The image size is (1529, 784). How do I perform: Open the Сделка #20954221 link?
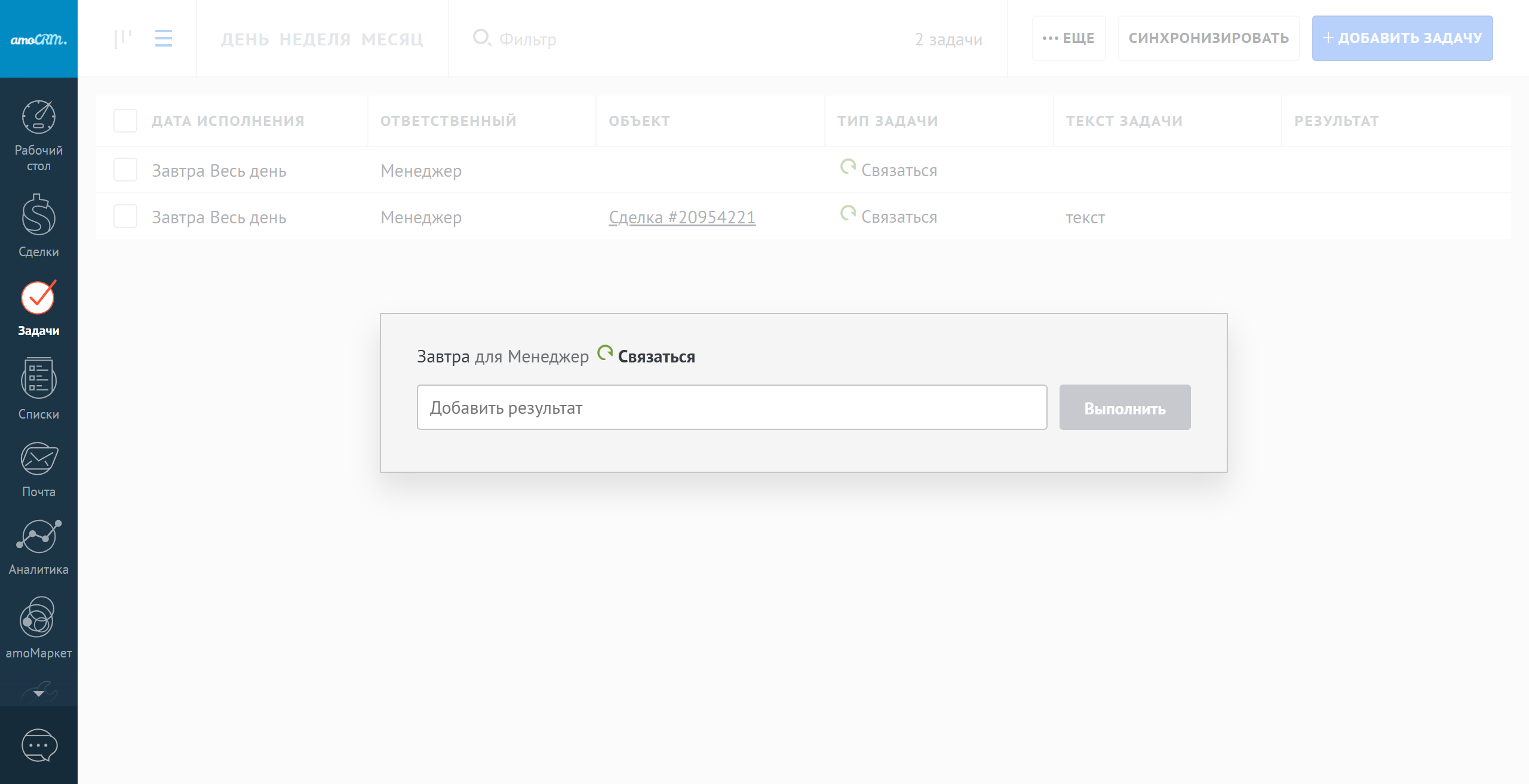click(x=682, y=217)
